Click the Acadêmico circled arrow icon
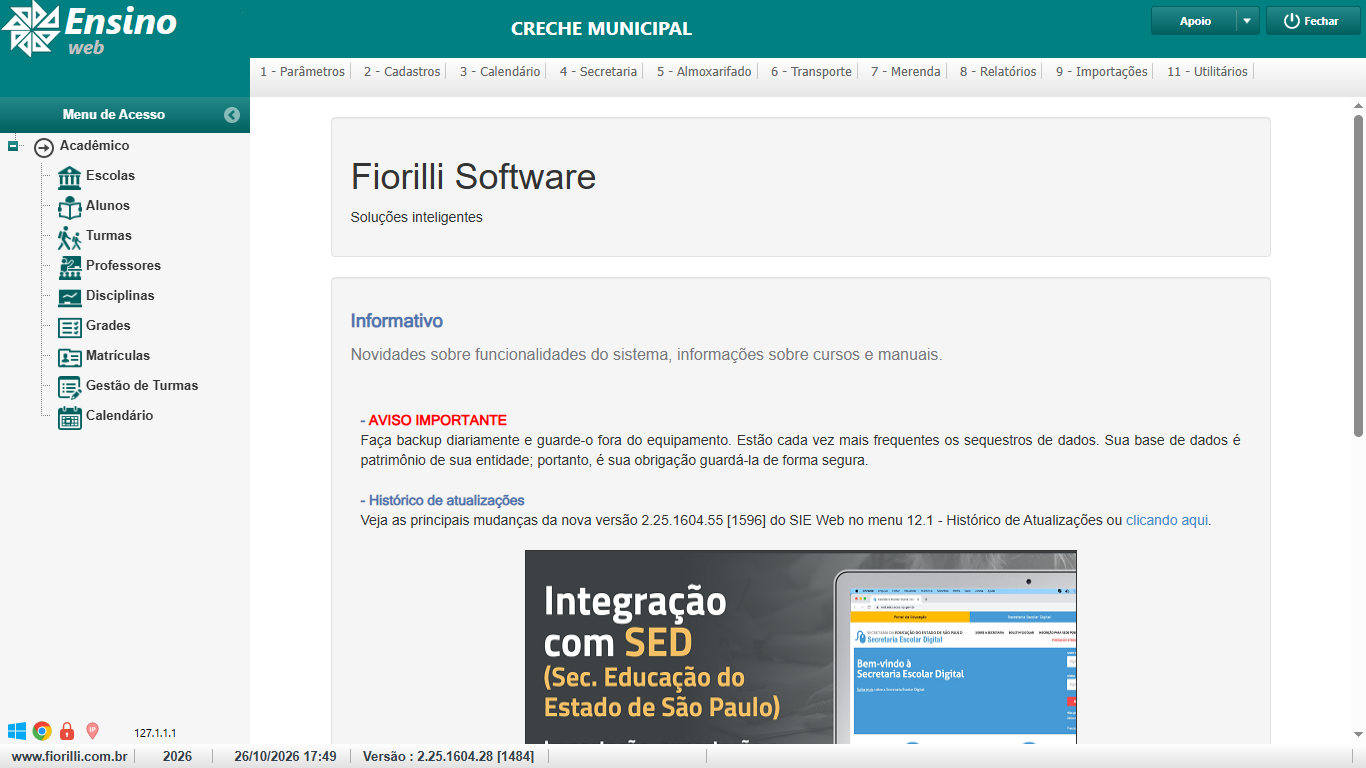The width and height of the screenshot is (1366, 768). (x=44, y=147)
